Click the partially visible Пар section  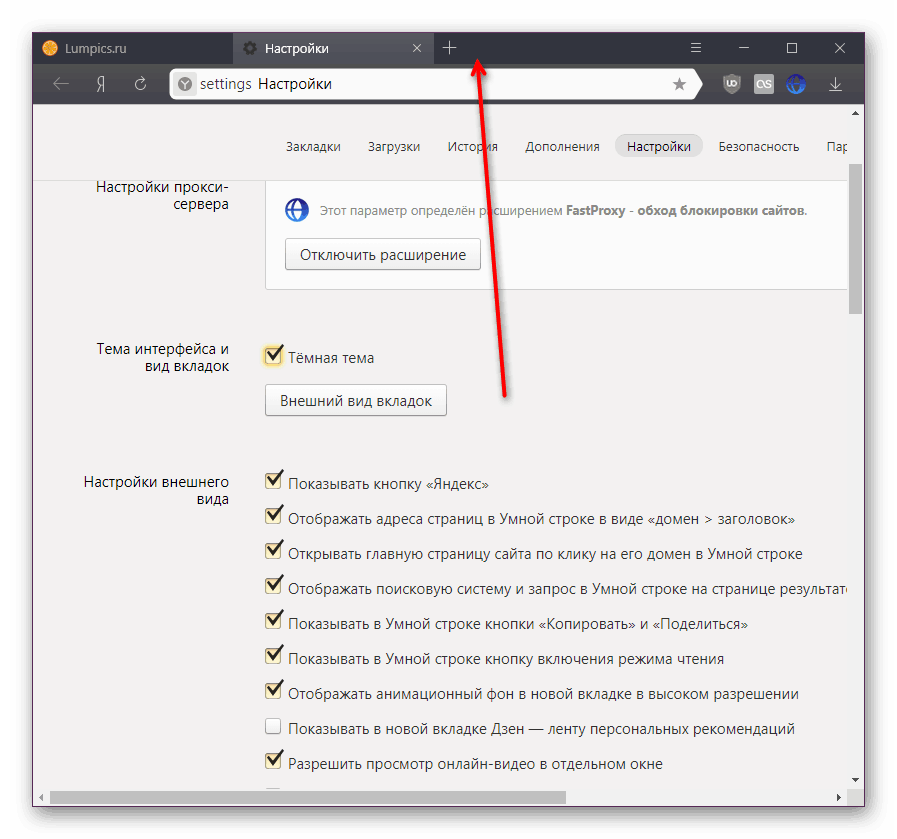tap(836, 146)
